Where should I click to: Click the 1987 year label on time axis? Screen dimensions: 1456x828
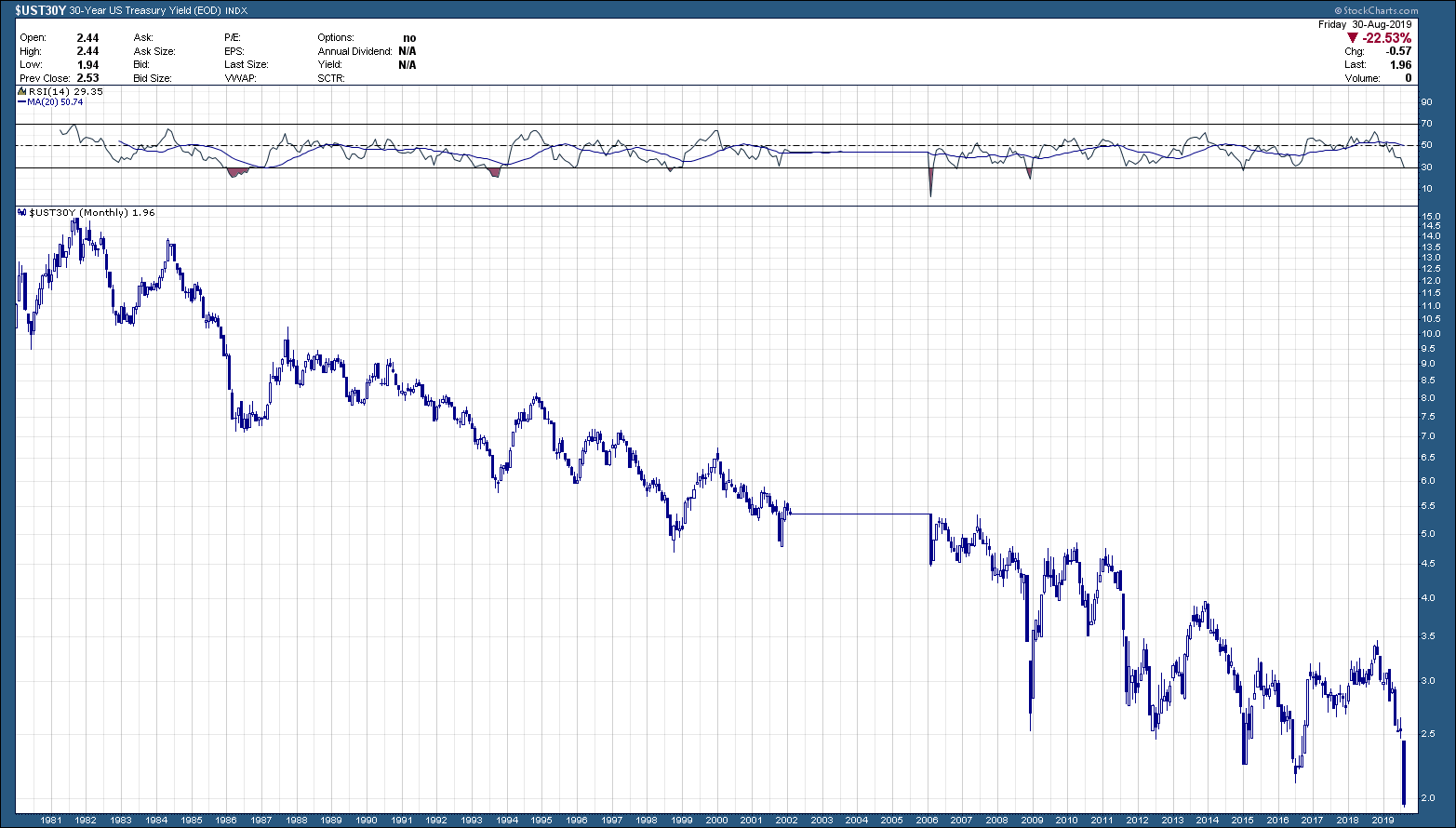[x=260, y=821]
